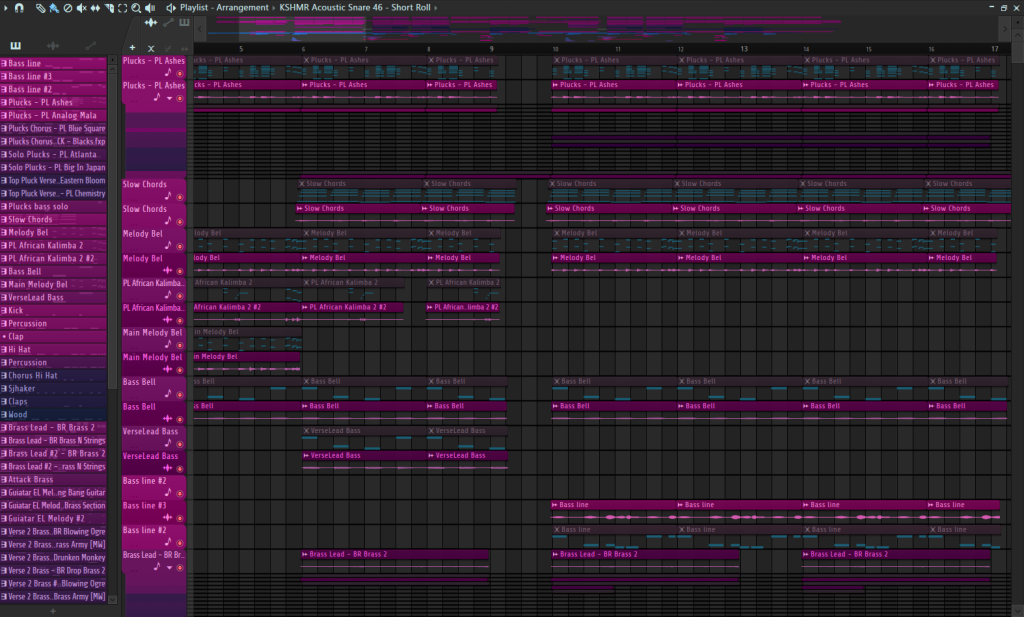Viewport: 1024px width, 617px height.
Task: Activate the Playback speaker tool
Action: click(x=149, y=8)
